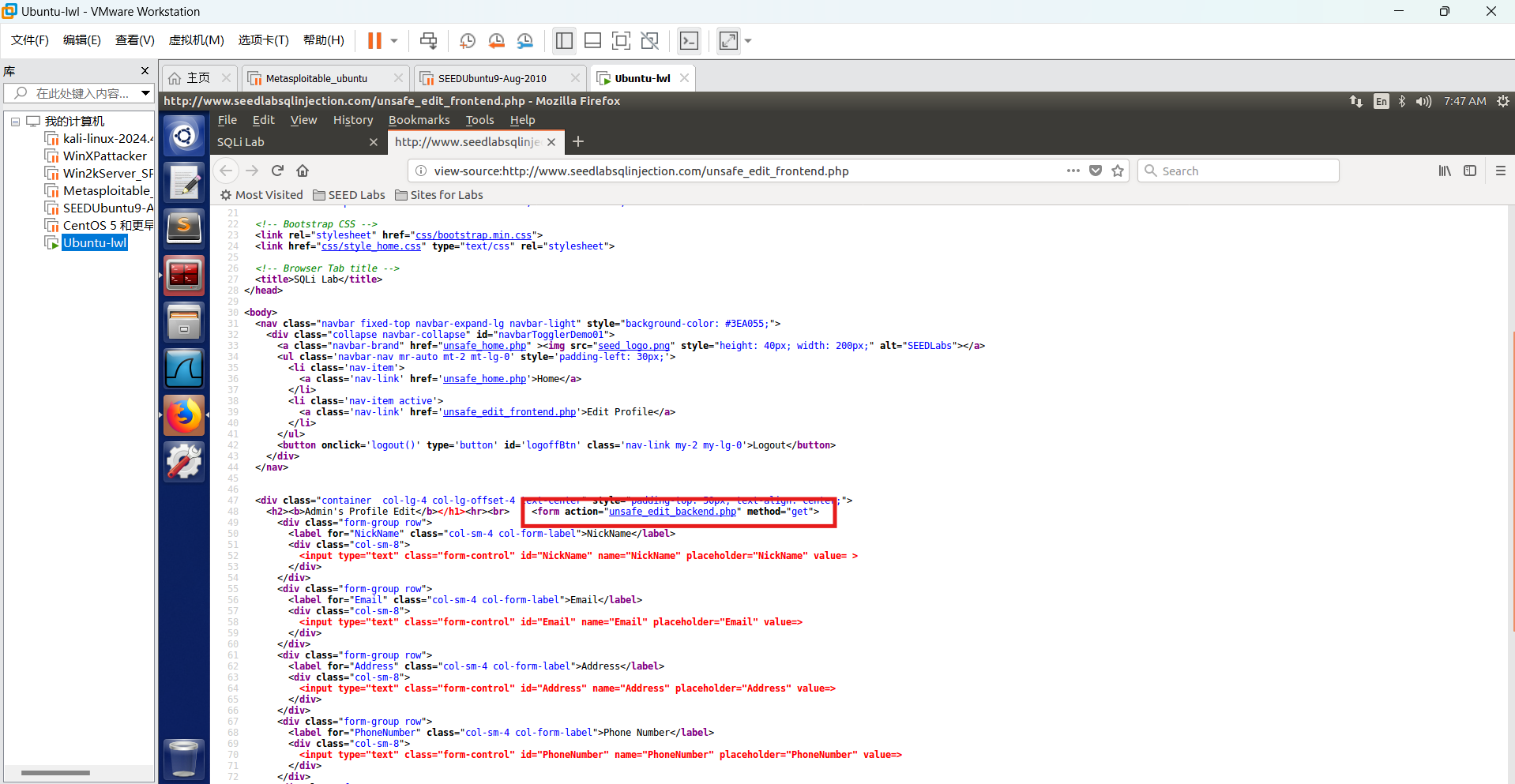The height and width of the screenshot is (784, 1515).
Task: Go back in Firefox
Action: (x=226, y=171)
